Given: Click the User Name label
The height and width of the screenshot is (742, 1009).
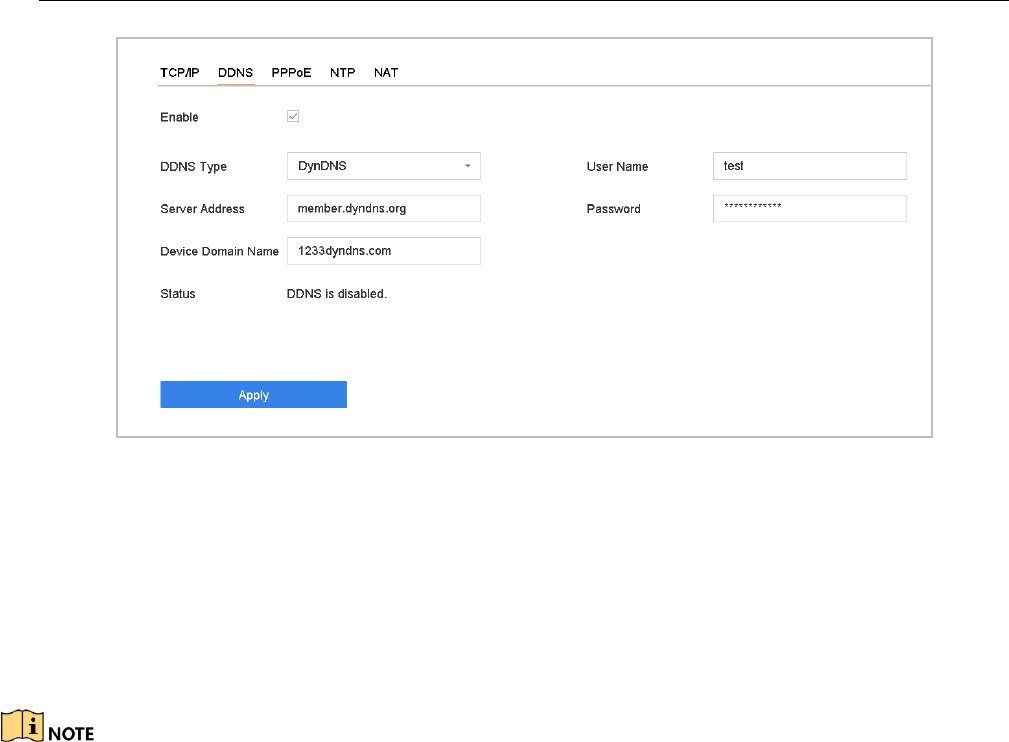Looking at the screenshot, I should [x=617, y=167].
